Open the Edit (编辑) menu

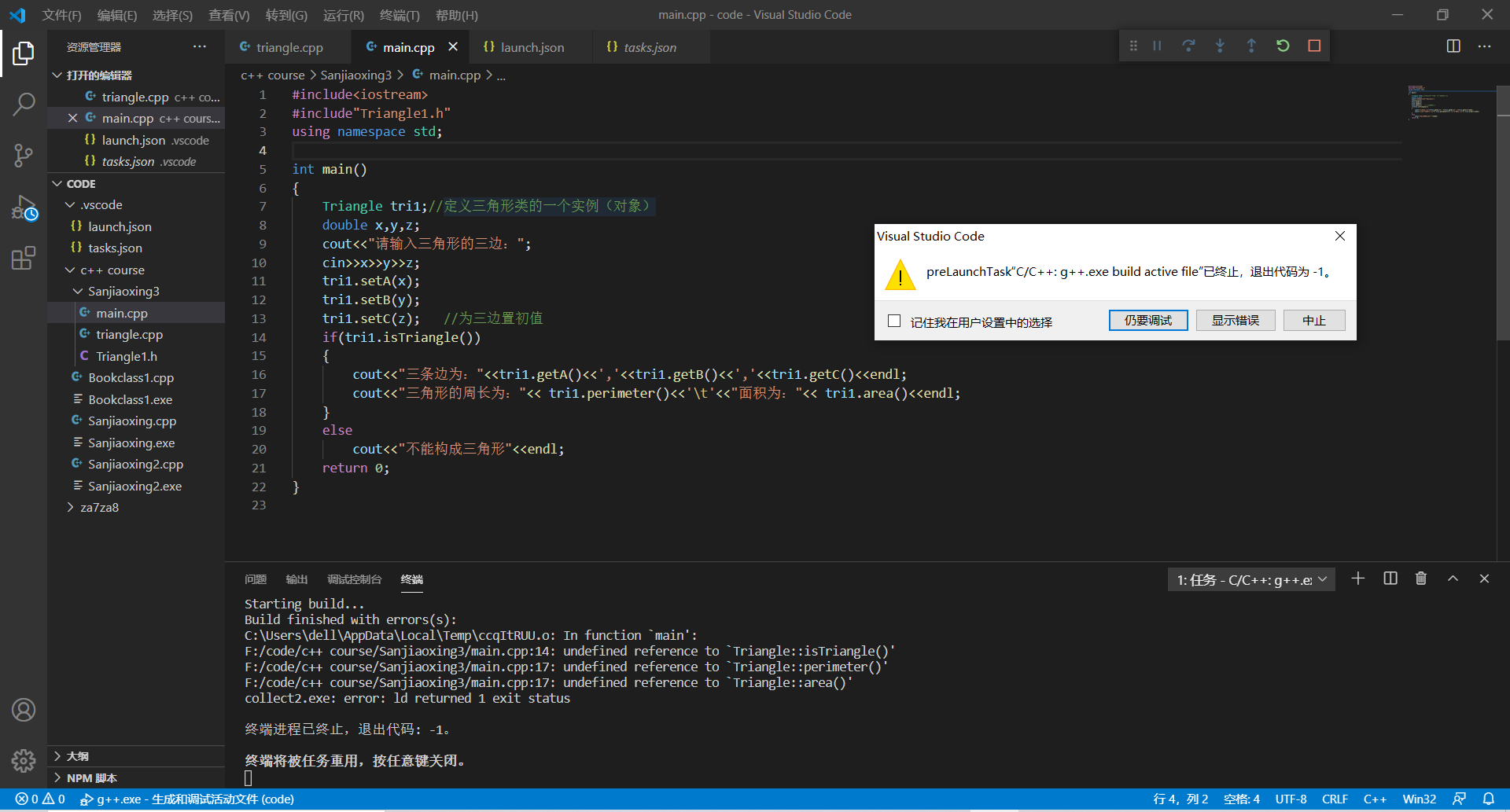tap(116, 15)
